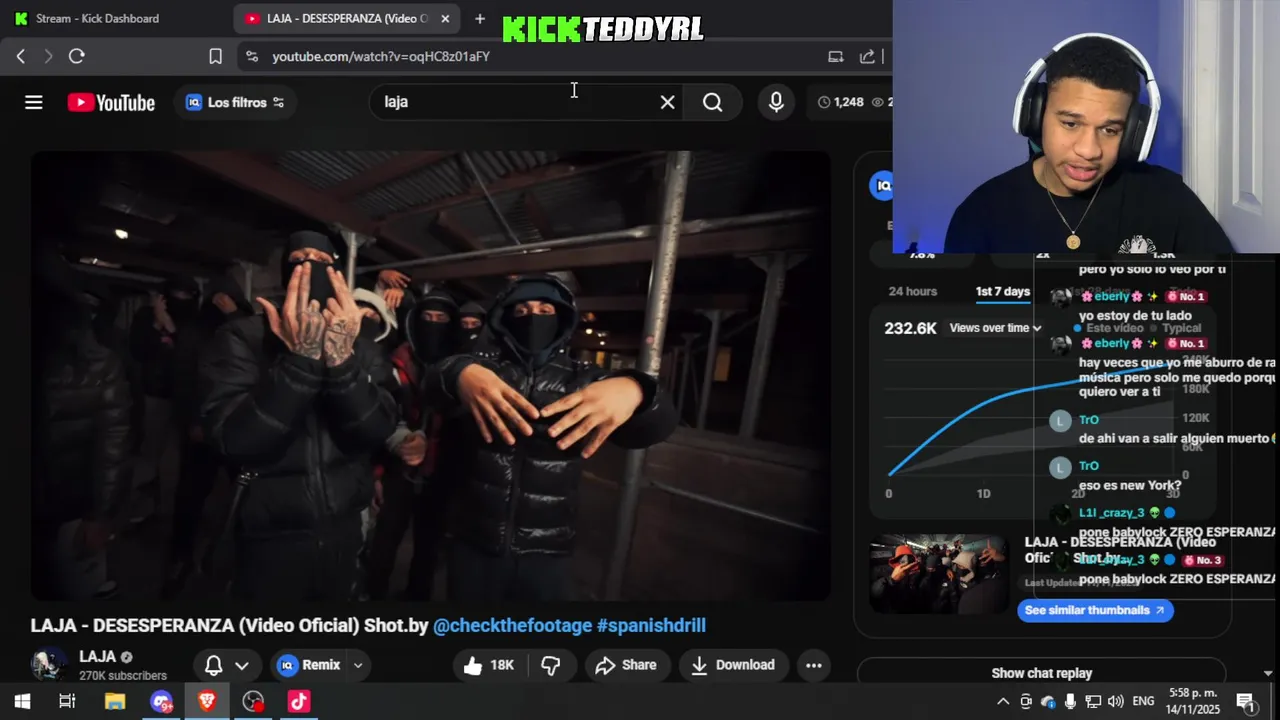Open the notification center icon
This screenshot has height=720, width=1280.
(x=1246, y=701)
